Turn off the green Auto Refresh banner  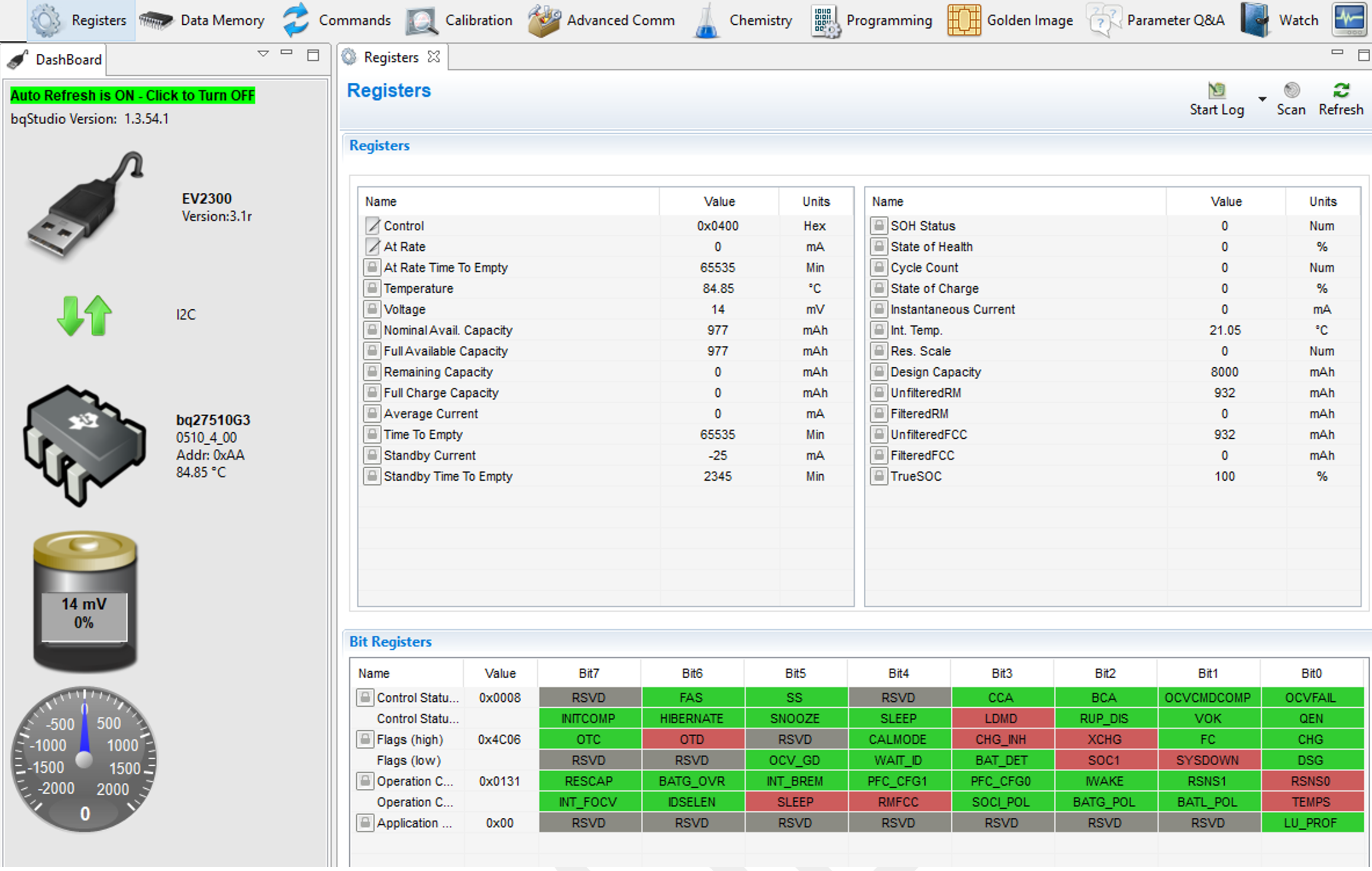[133, 95]
